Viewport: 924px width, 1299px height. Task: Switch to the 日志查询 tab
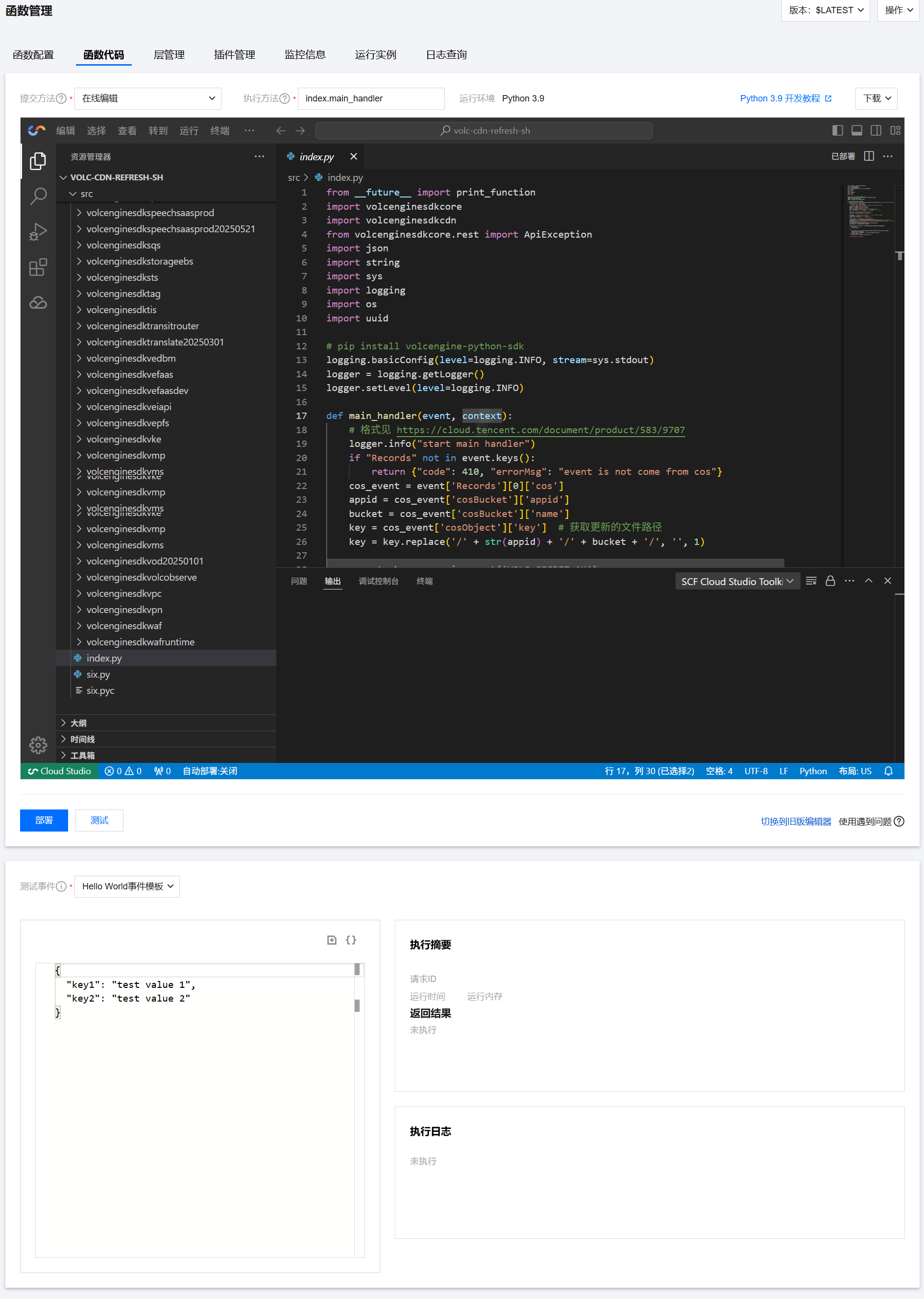click(446, 54)
